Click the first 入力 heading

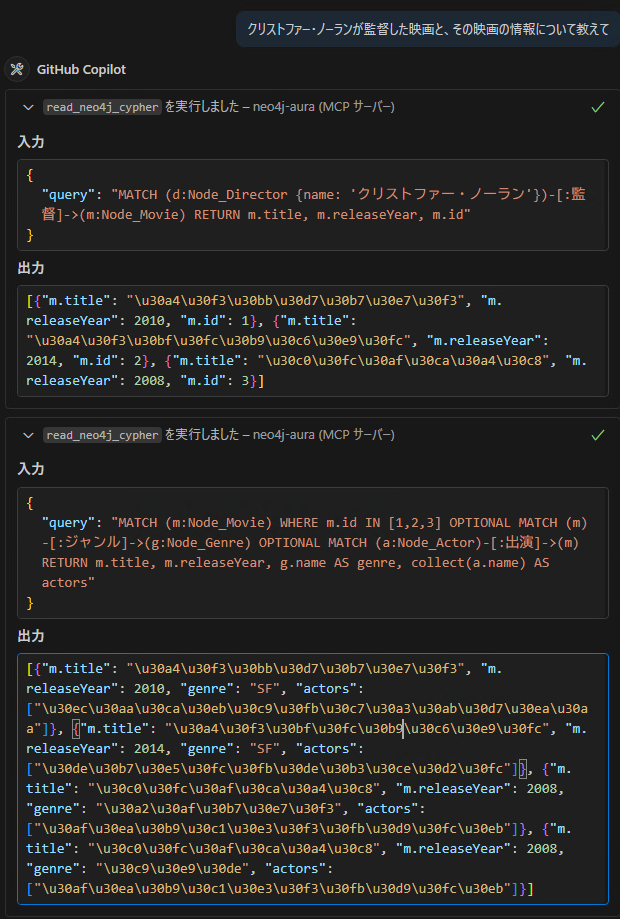coord(31,142)
